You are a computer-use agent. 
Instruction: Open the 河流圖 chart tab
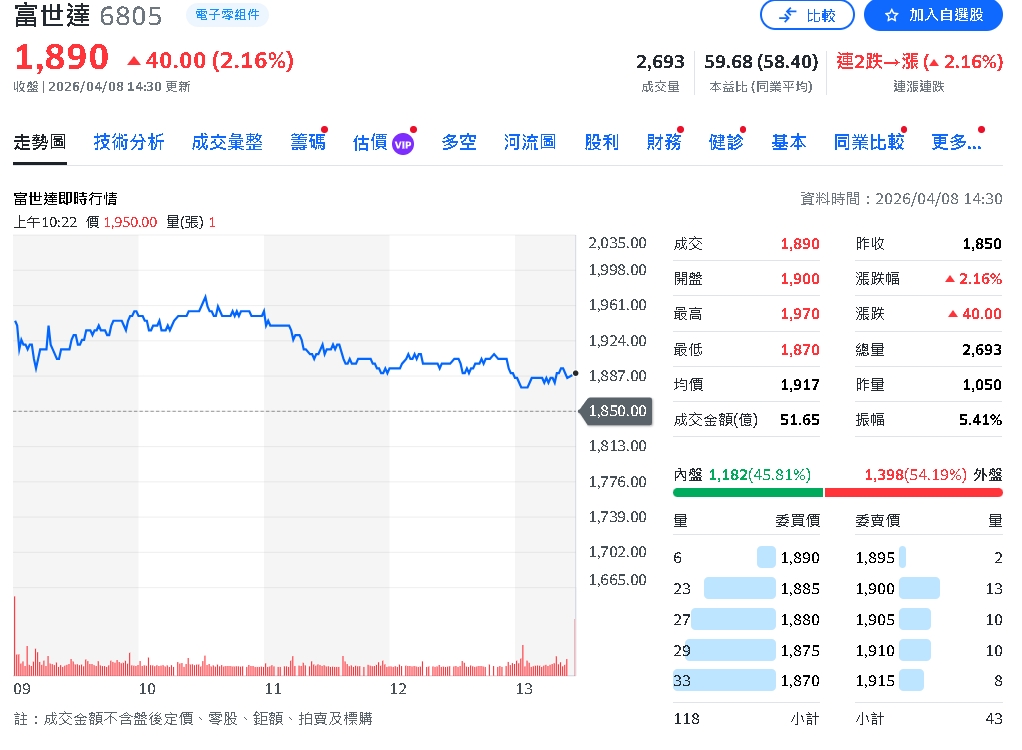(x=529, y=143)
